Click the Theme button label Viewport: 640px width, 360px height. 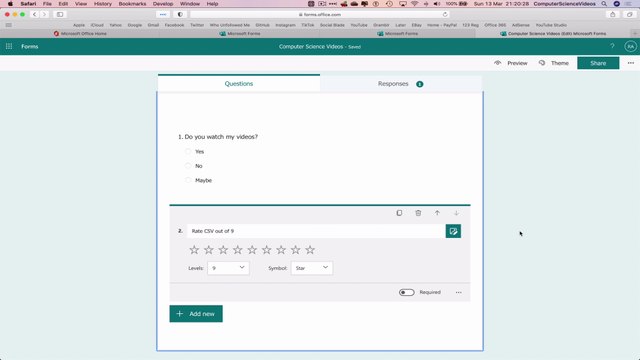[x=560, y=63]
